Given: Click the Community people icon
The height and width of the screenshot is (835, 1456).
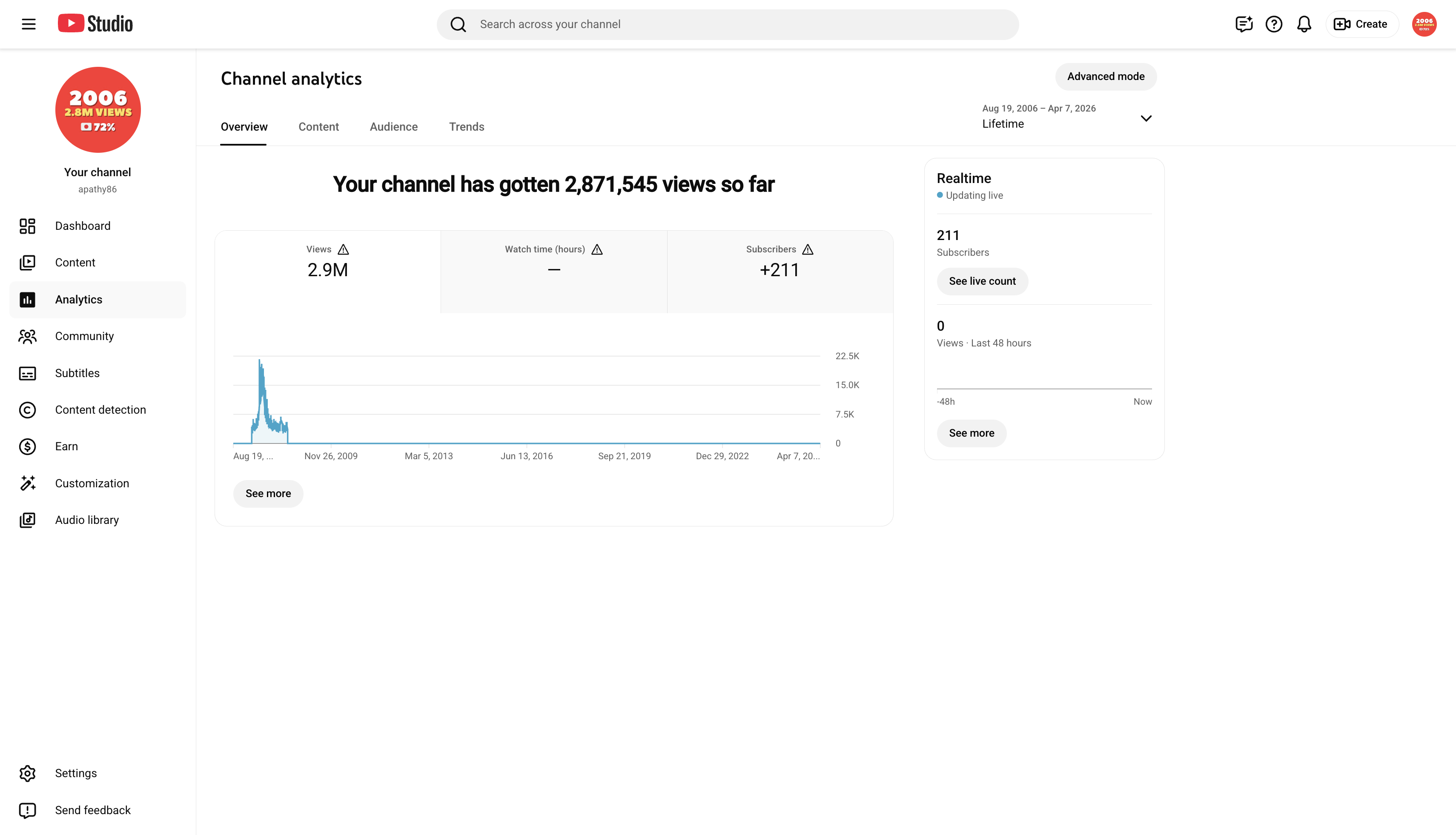Looking at the screenshot, I should click(28, 336).
